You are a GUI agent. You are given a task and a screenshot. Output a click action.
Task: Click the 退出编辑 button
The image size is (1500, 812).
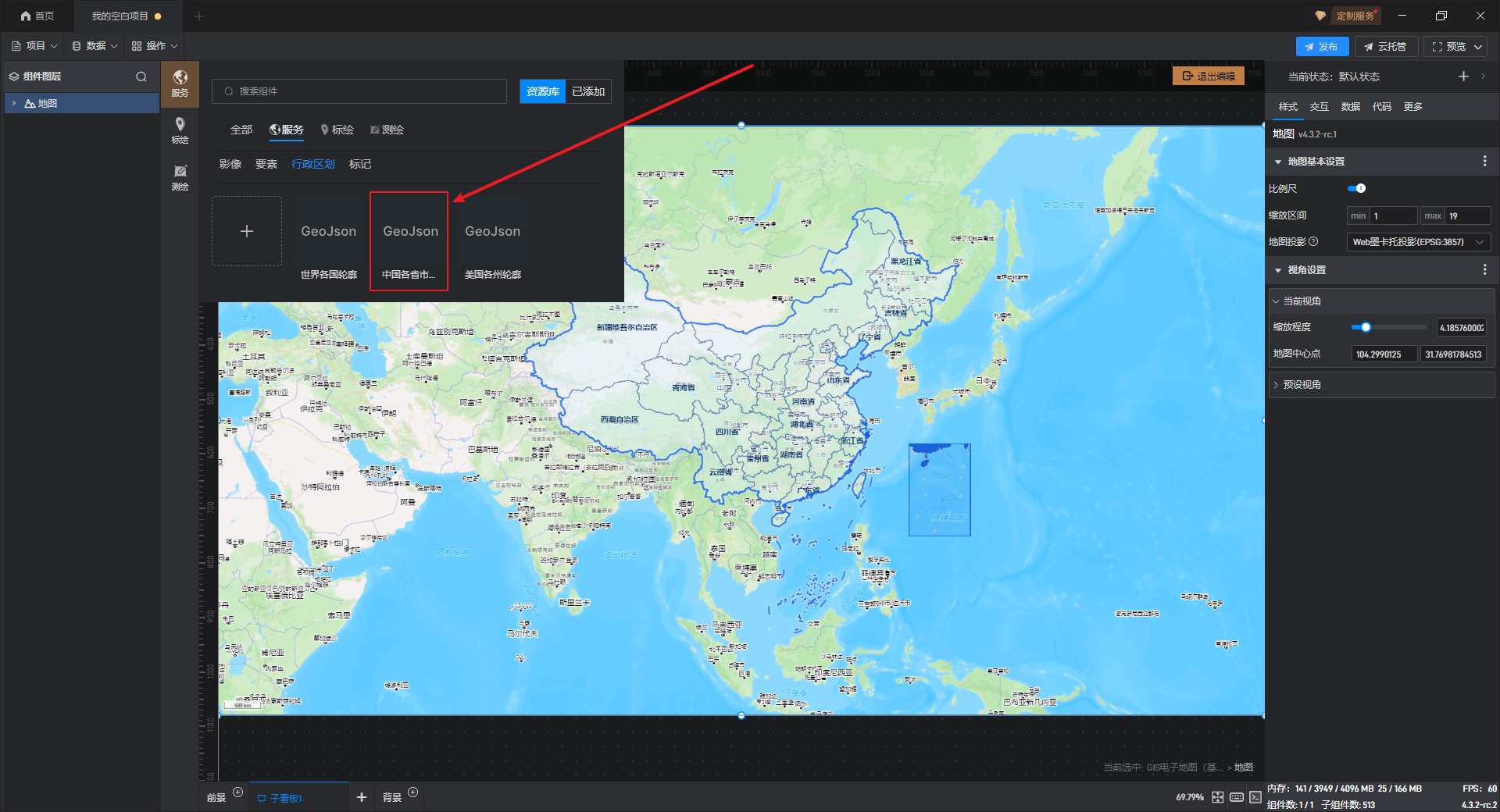(1209, 76)
